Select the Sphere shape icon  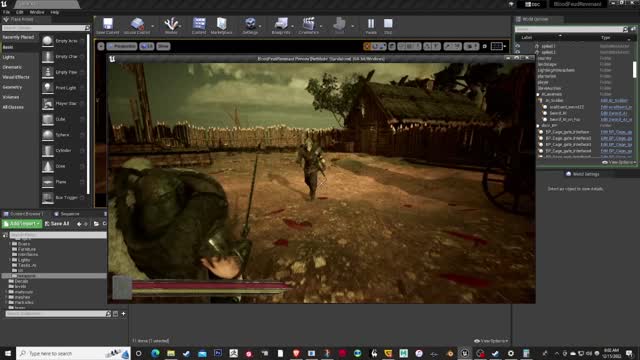coord(47,135)
